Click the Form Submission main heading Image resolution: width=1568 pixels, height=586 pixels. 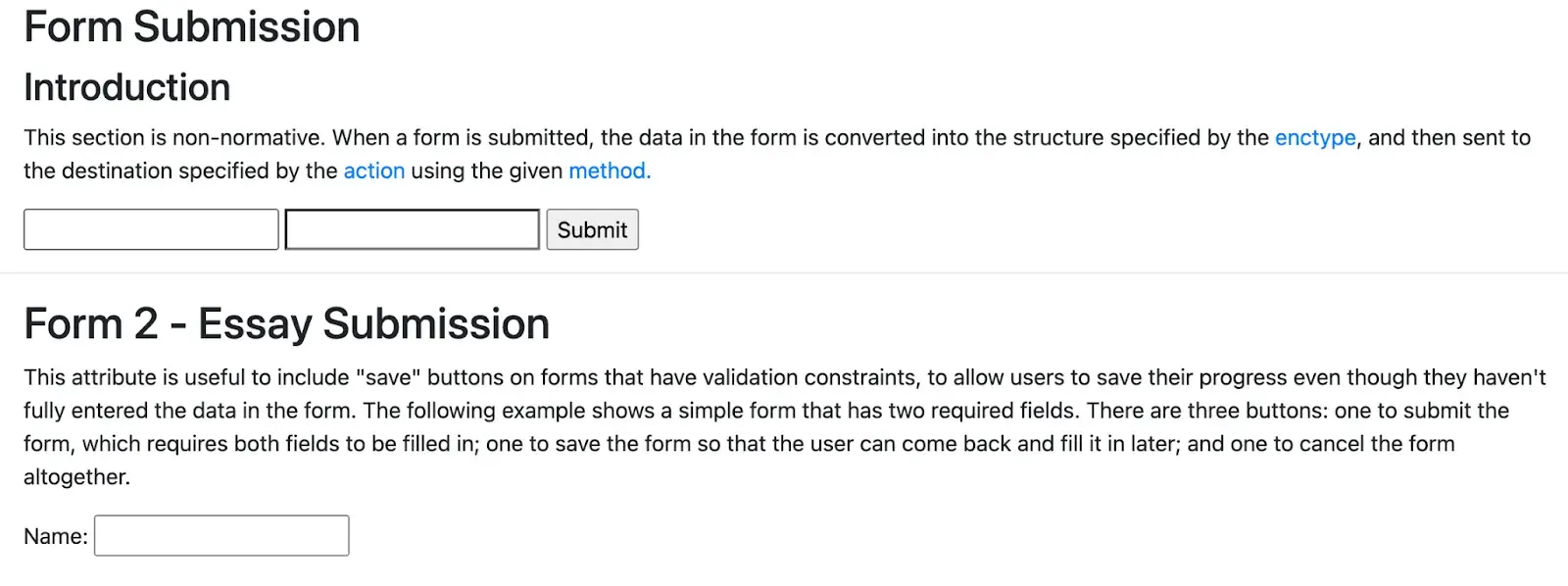pos(192,27)
